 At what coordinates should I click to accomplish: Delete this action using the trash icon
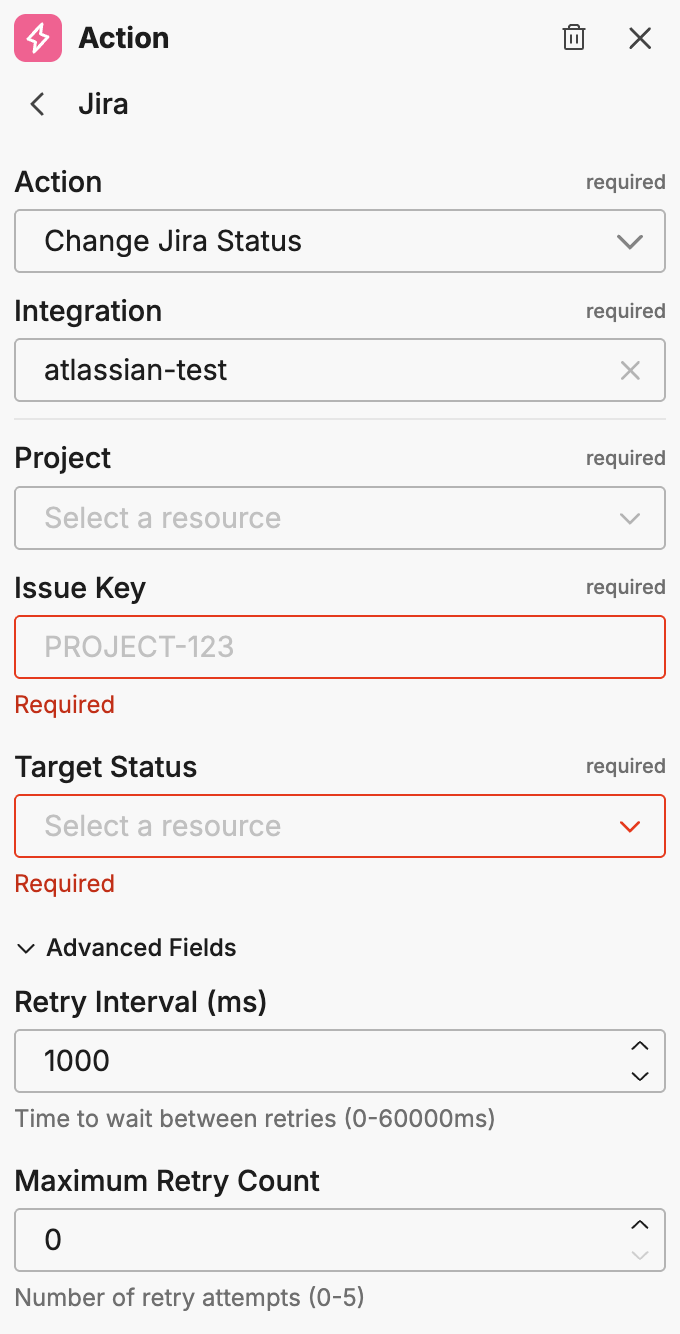[573, 38]
